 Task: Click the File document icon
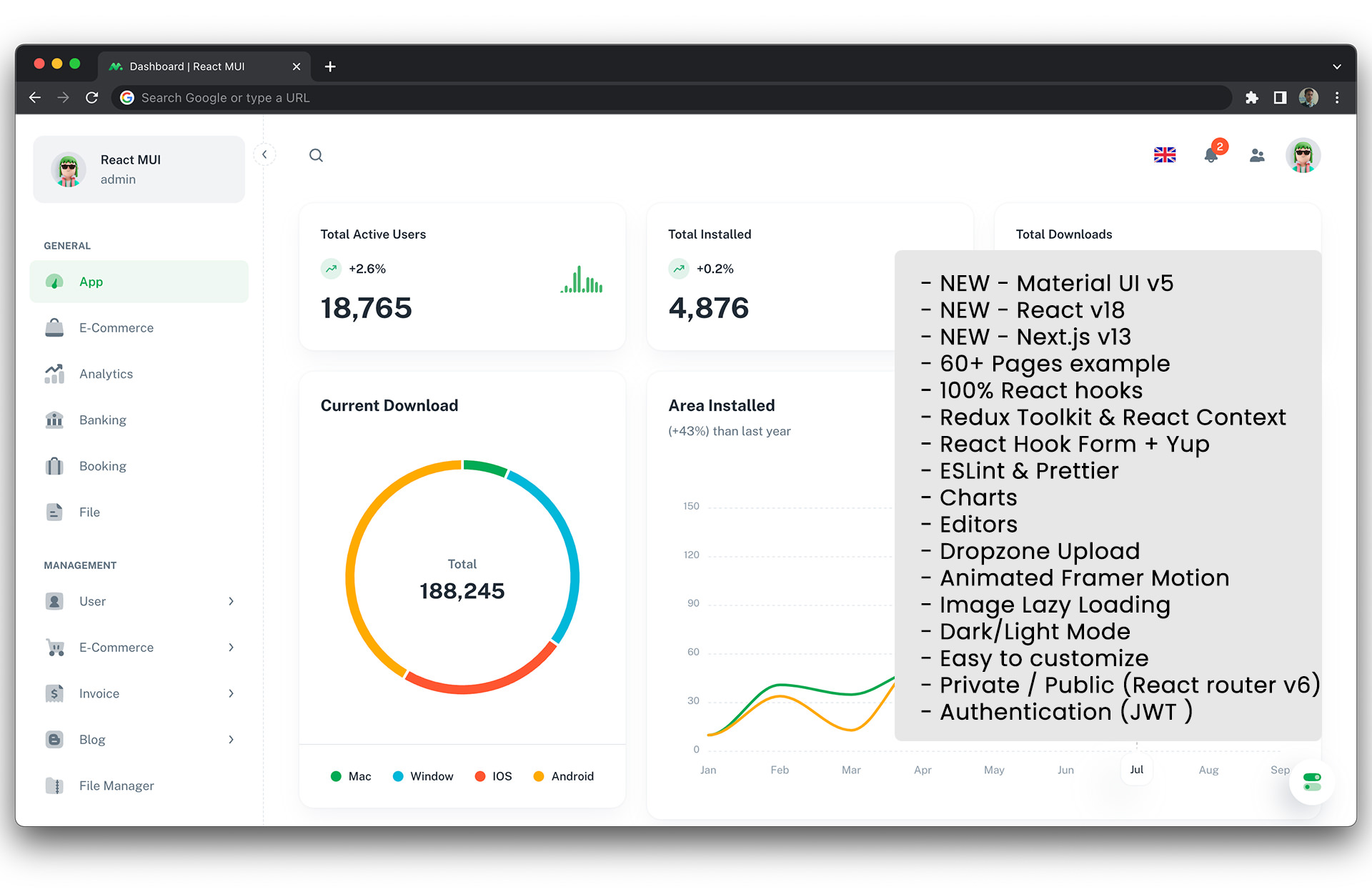[54, 512]
